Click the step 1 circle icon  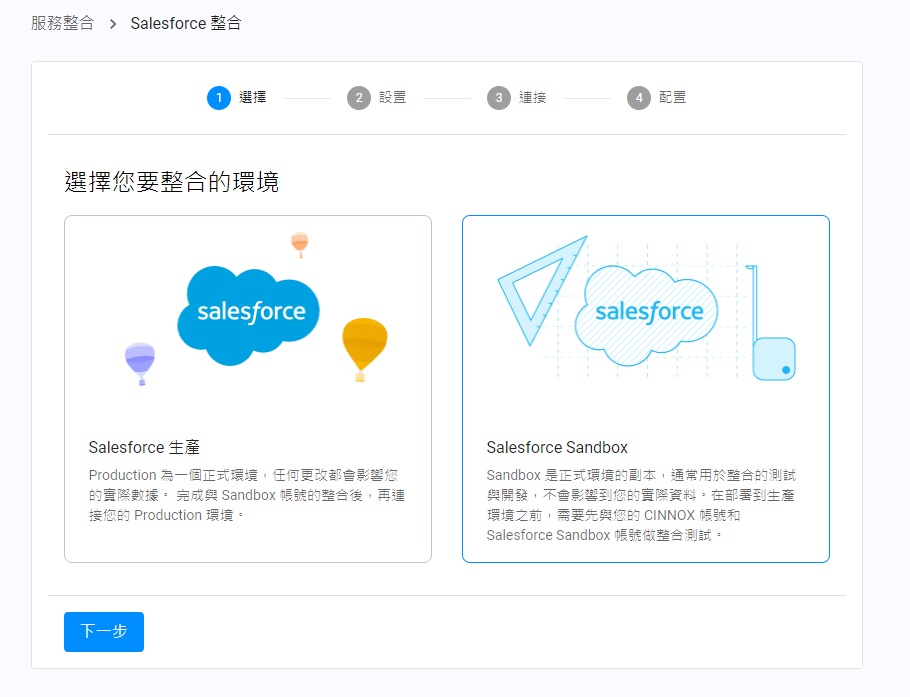(219, 97)
